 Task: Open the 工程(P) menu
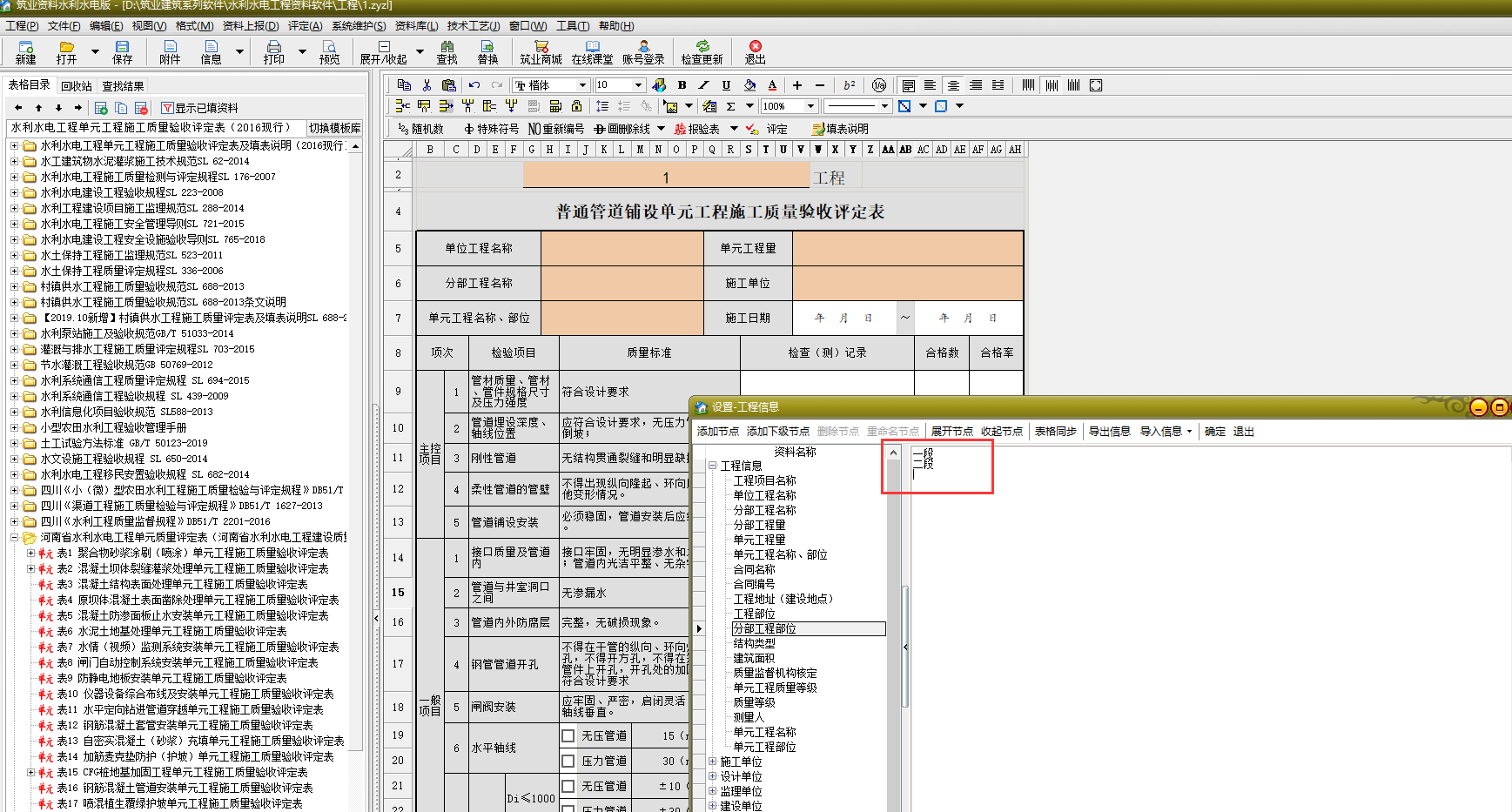click(22, 26)
